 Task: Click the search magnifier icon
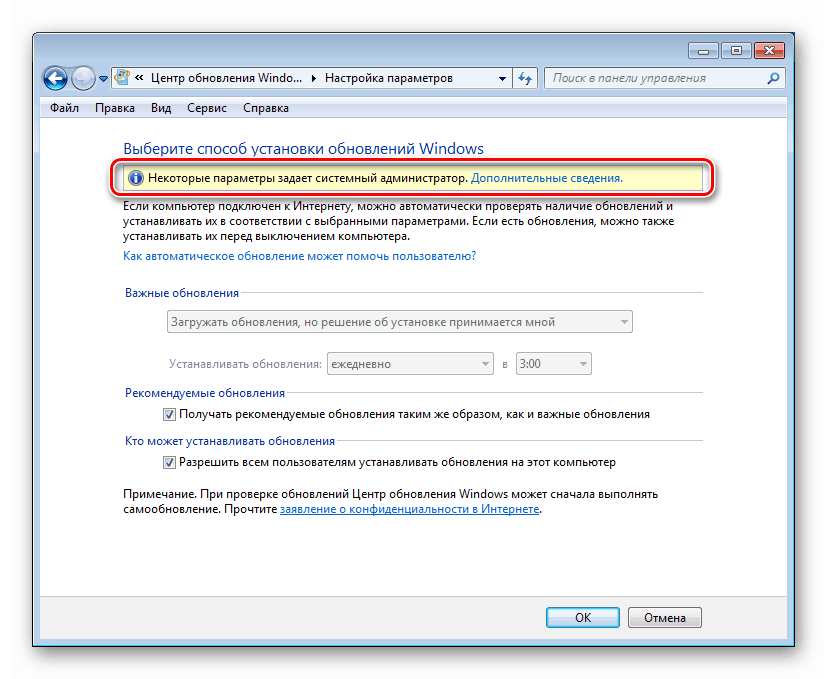(x=770, y=77)
